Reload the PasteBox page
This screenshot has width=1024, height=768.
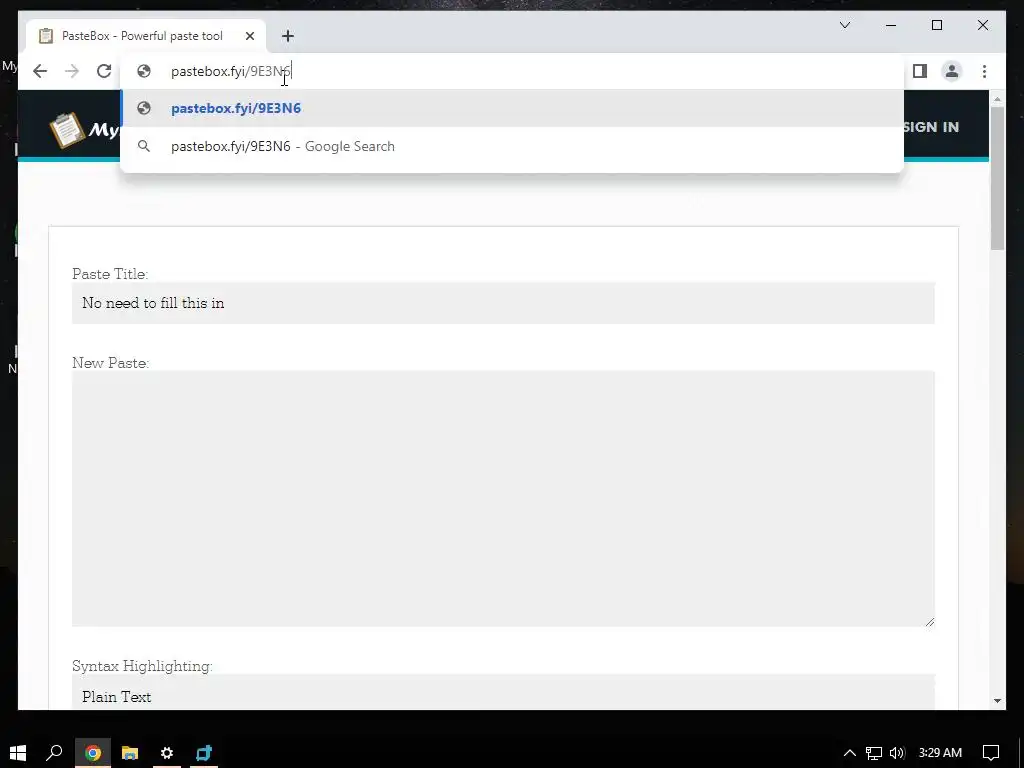tap(104, 71)
